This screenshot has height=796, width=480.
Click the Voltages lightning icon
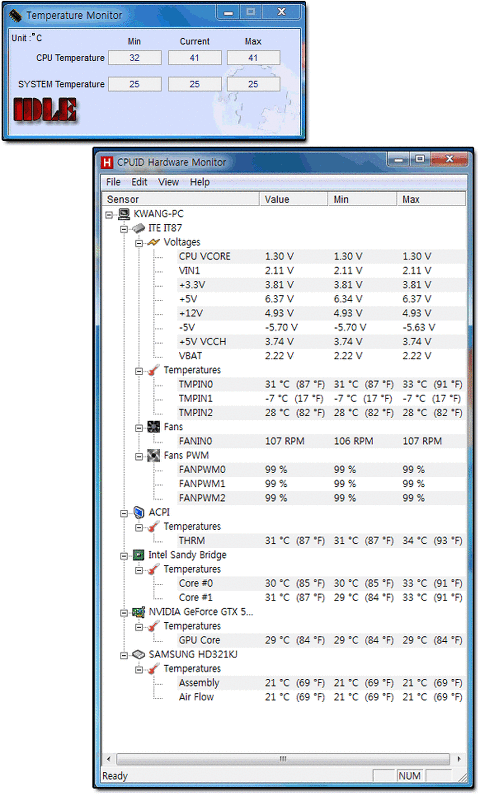154,242
